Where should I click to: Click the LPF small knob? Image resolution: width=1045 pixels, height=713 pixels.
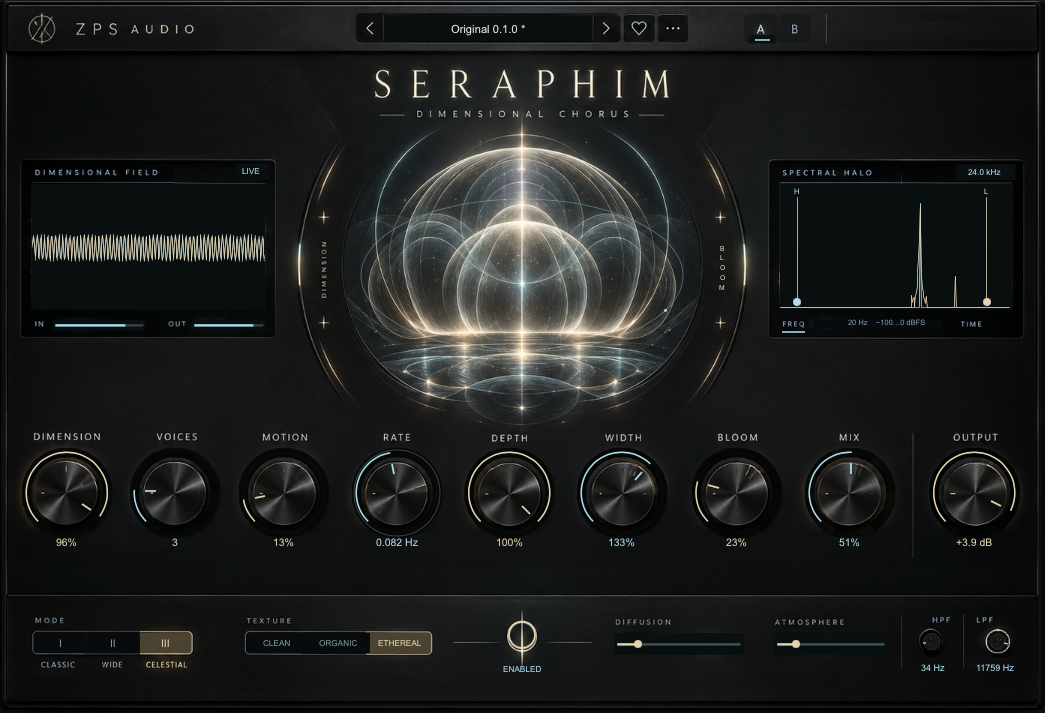pyautogui.click(x=997, y=642)
